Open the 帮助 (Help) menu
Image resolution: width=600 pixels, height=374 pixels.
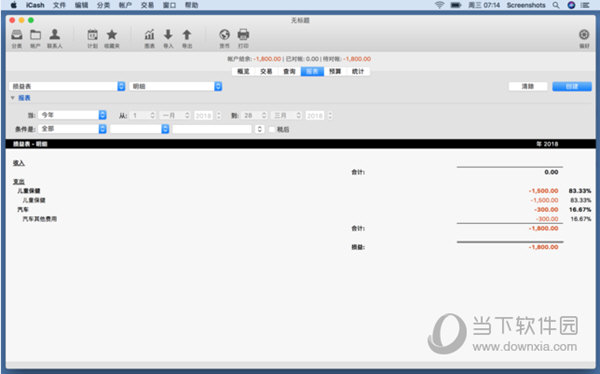191,5
